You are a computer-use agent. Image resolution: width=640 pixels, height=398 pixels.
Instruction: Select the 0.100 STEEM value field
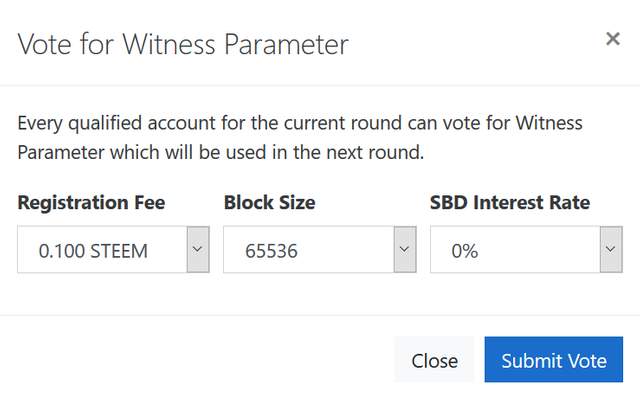click(x=102, y=249)
